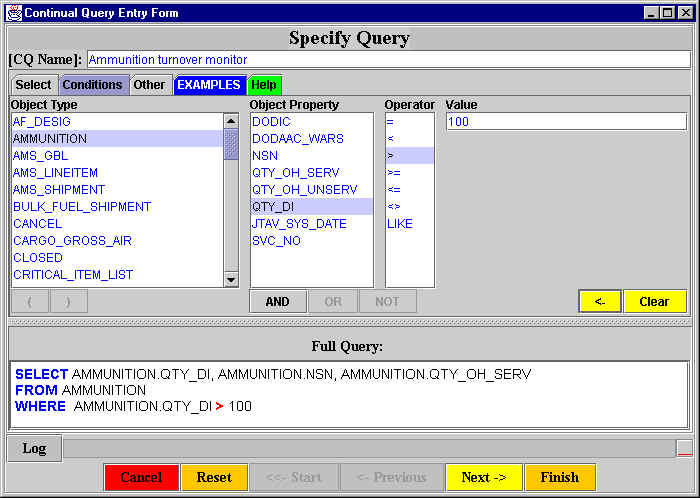Screen dimensions: 700x498
Task: Click the Next -> button
Action: tap(483, 477)
